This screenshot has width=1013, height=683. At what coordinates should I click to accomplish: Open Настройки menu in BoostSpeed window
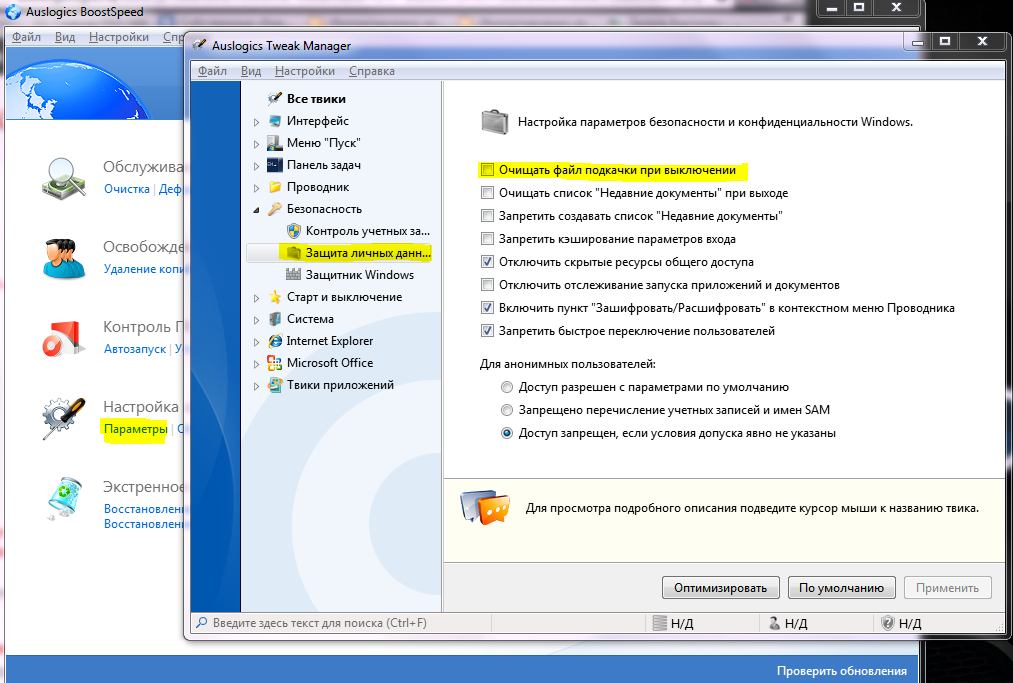[119, 37]
